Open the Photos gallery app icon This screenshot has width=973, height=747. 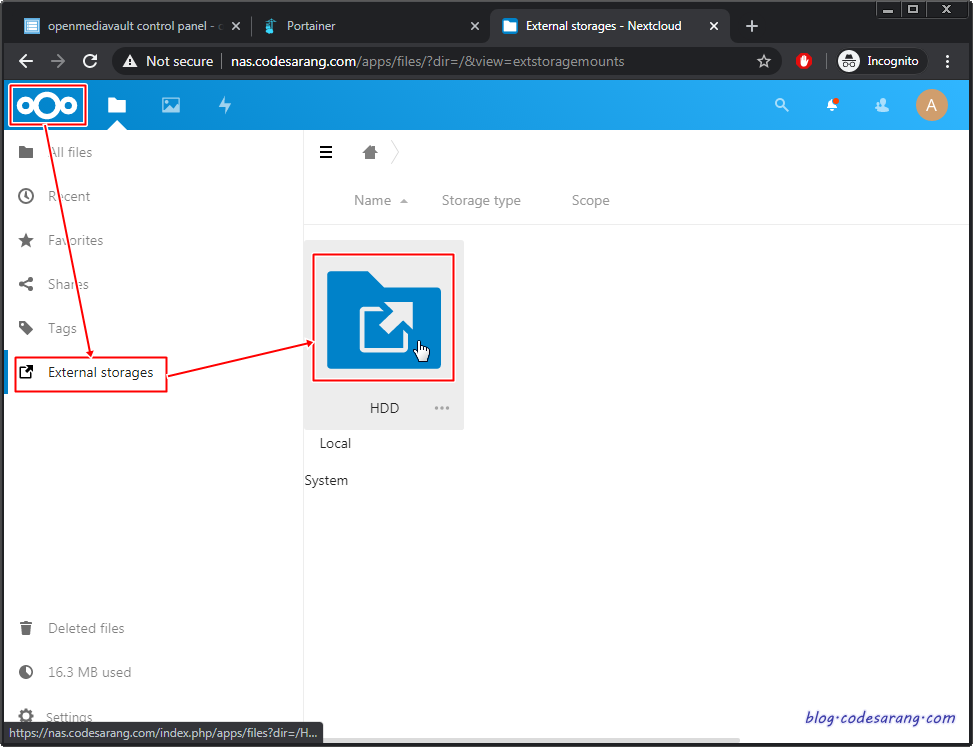pos(171,105)
